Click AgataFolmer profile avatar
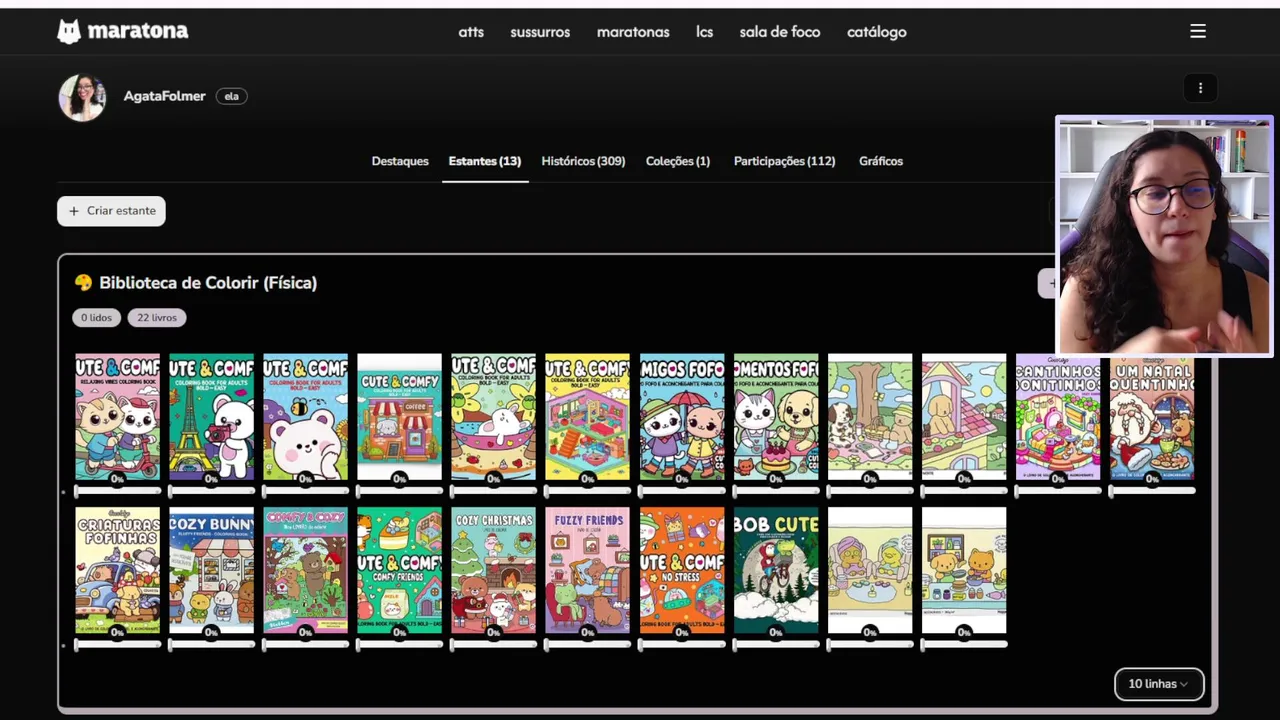Viewport: 1280px width, 720px height. [x=82, y=97]
